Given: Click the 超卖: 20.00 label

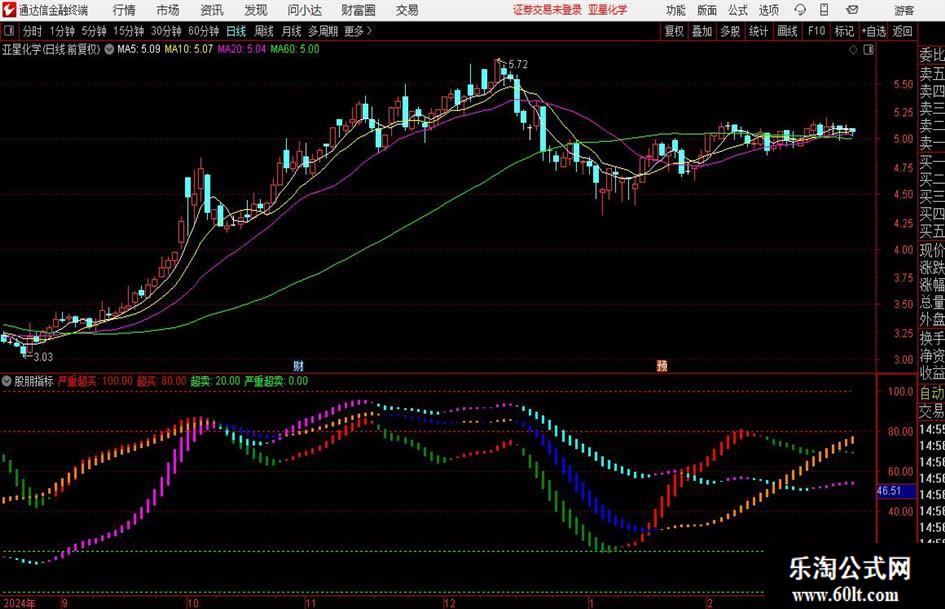Looking at the screenshot, I should click(215, 381).
